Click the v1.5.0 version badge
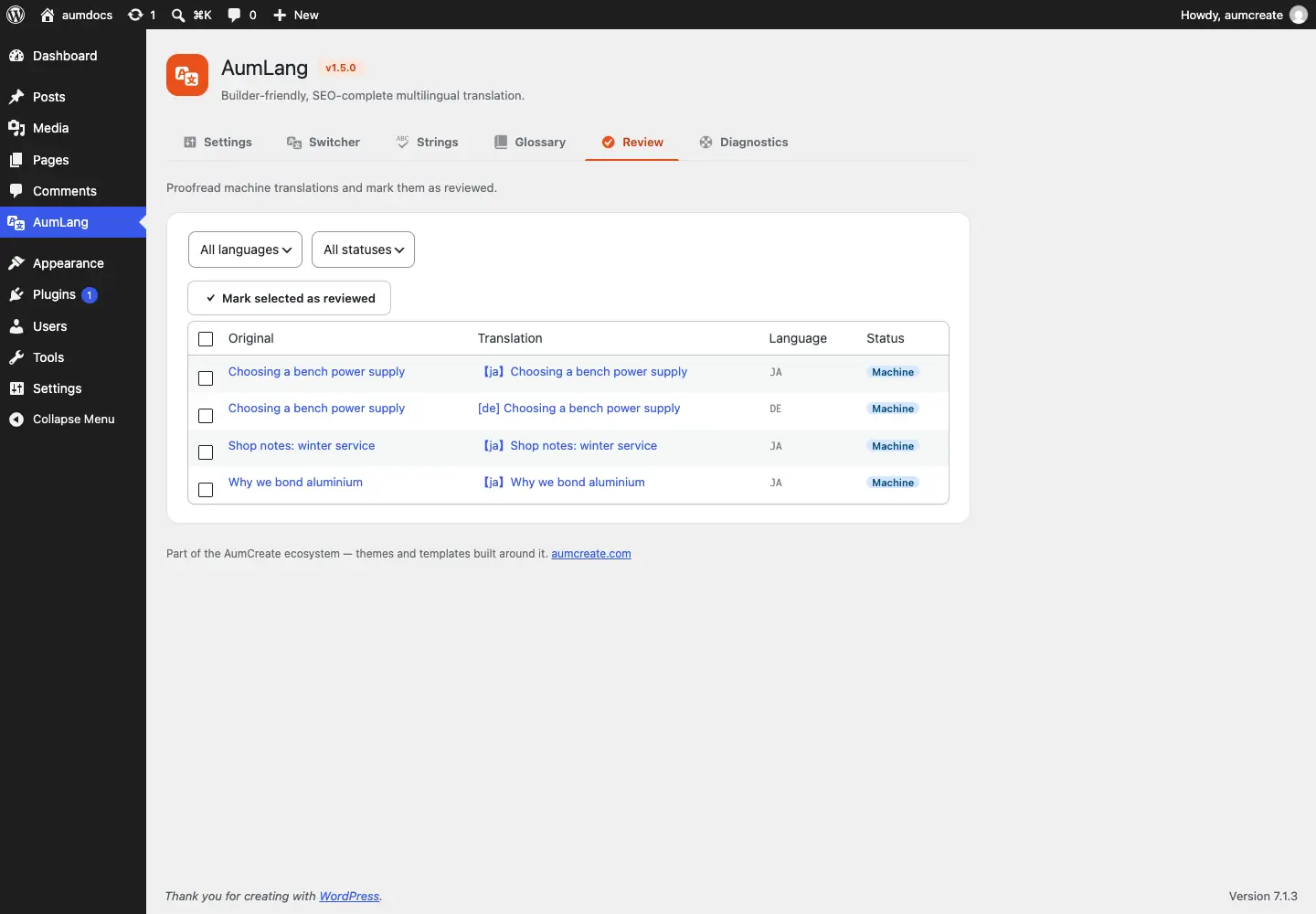1316x914 pixels. click(341, 68)
